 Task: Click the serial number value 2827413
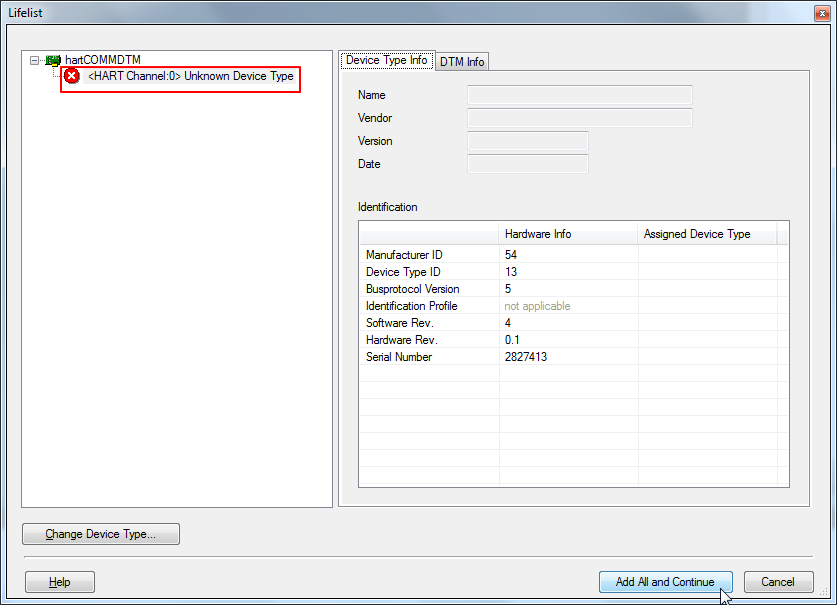click(x=526, y=357)
